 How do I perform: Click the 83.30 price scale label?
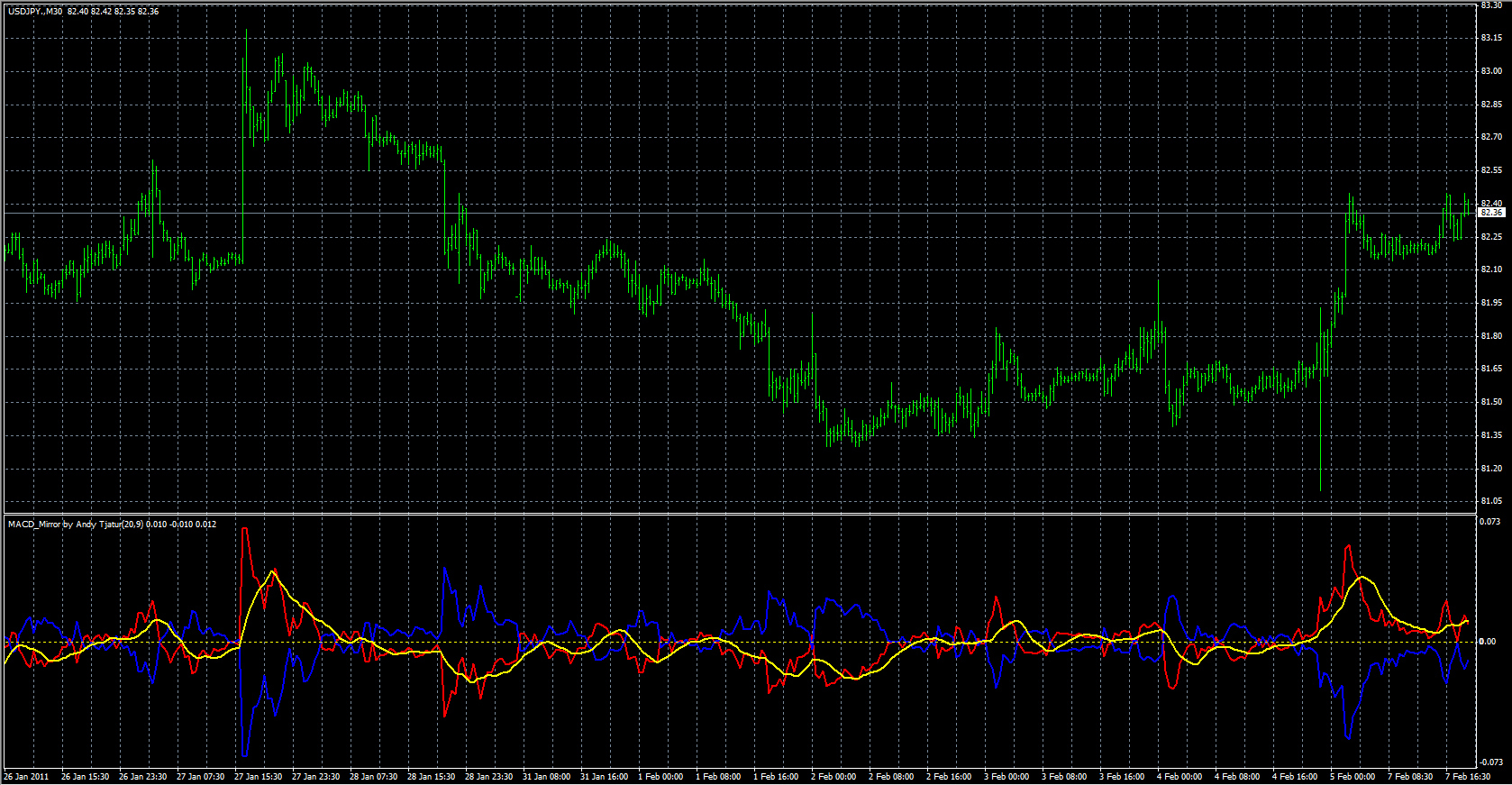pyautogui.click(x=1491, y=5)
